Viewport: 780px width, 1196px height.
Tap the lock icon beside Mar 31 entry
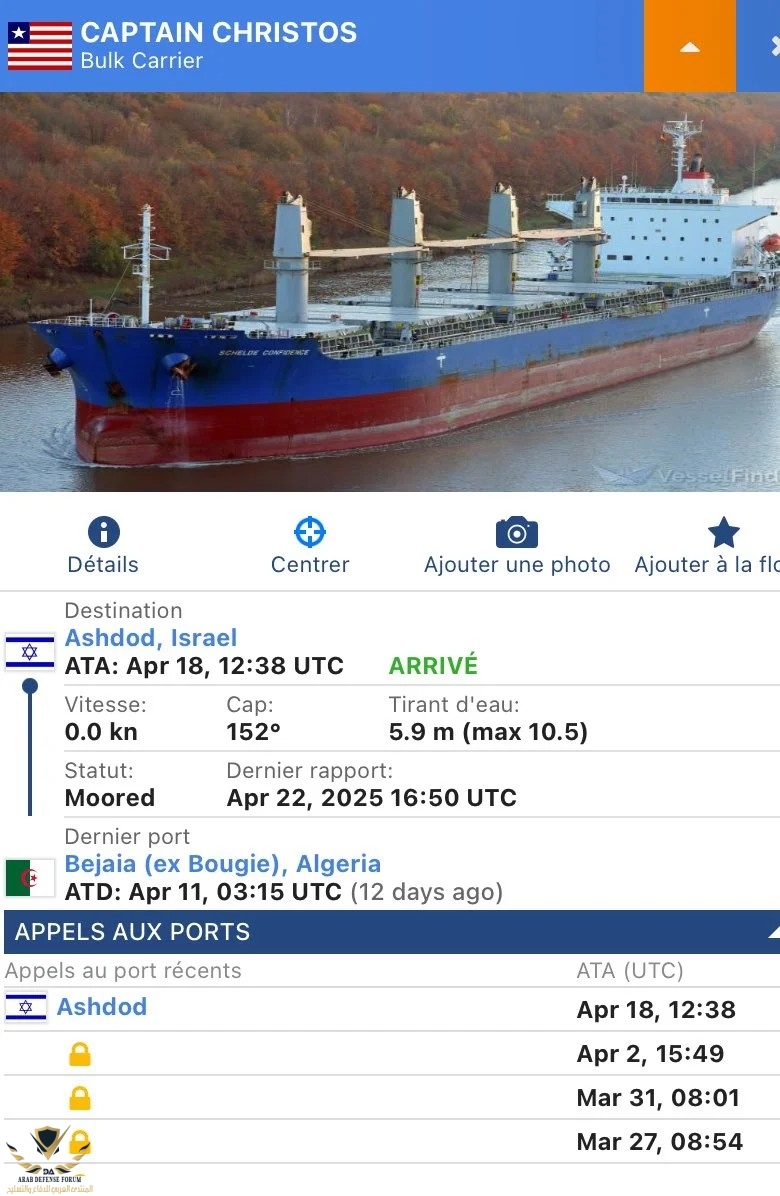[80, 1098]
